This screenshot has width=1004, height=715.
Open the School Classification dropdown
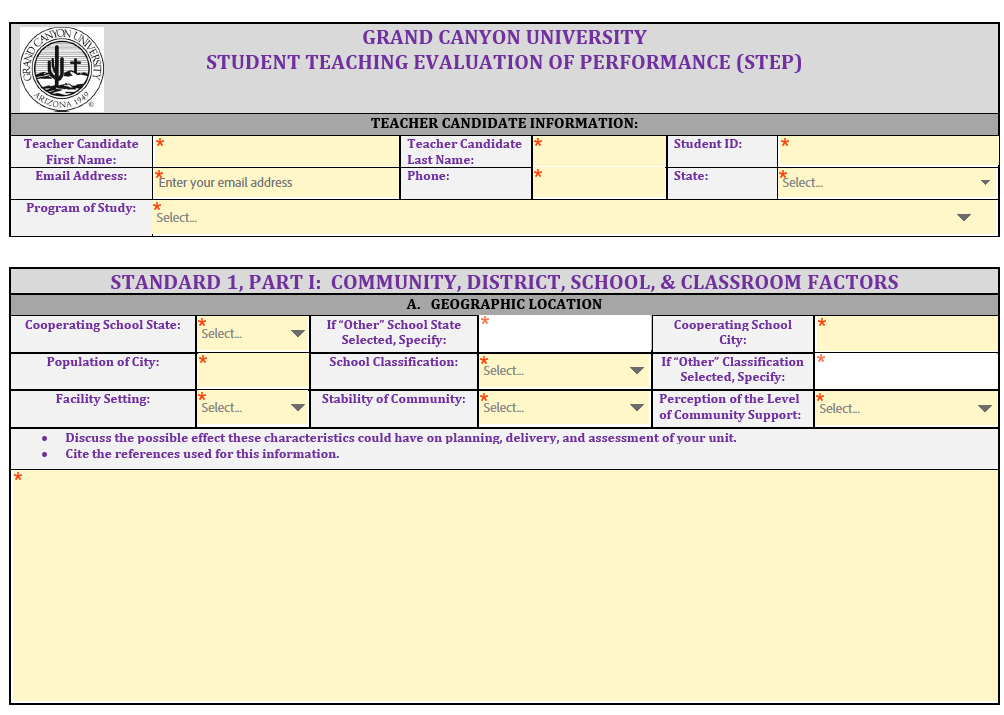[565, 371]
